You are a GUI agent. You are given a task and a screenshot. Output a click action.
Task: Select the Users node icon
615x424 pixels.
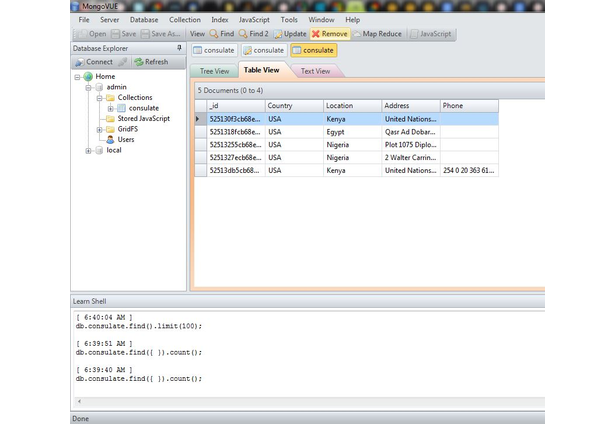point(110,139)
